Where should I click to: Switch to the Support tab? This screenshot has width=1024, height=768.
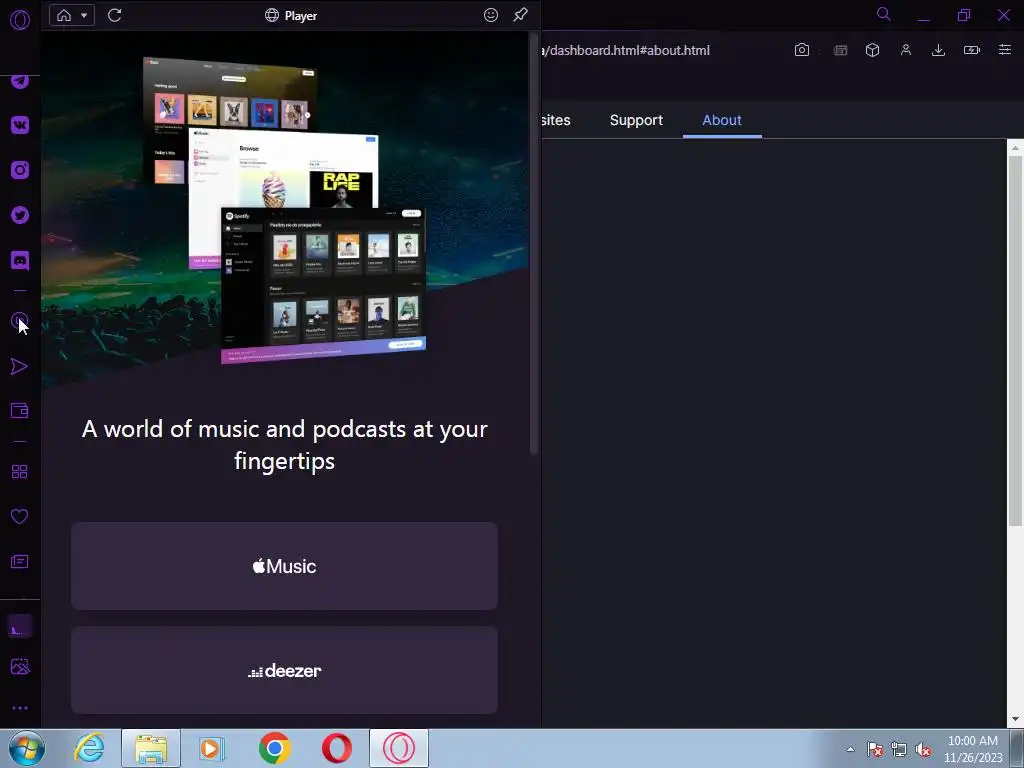point(636,120)
